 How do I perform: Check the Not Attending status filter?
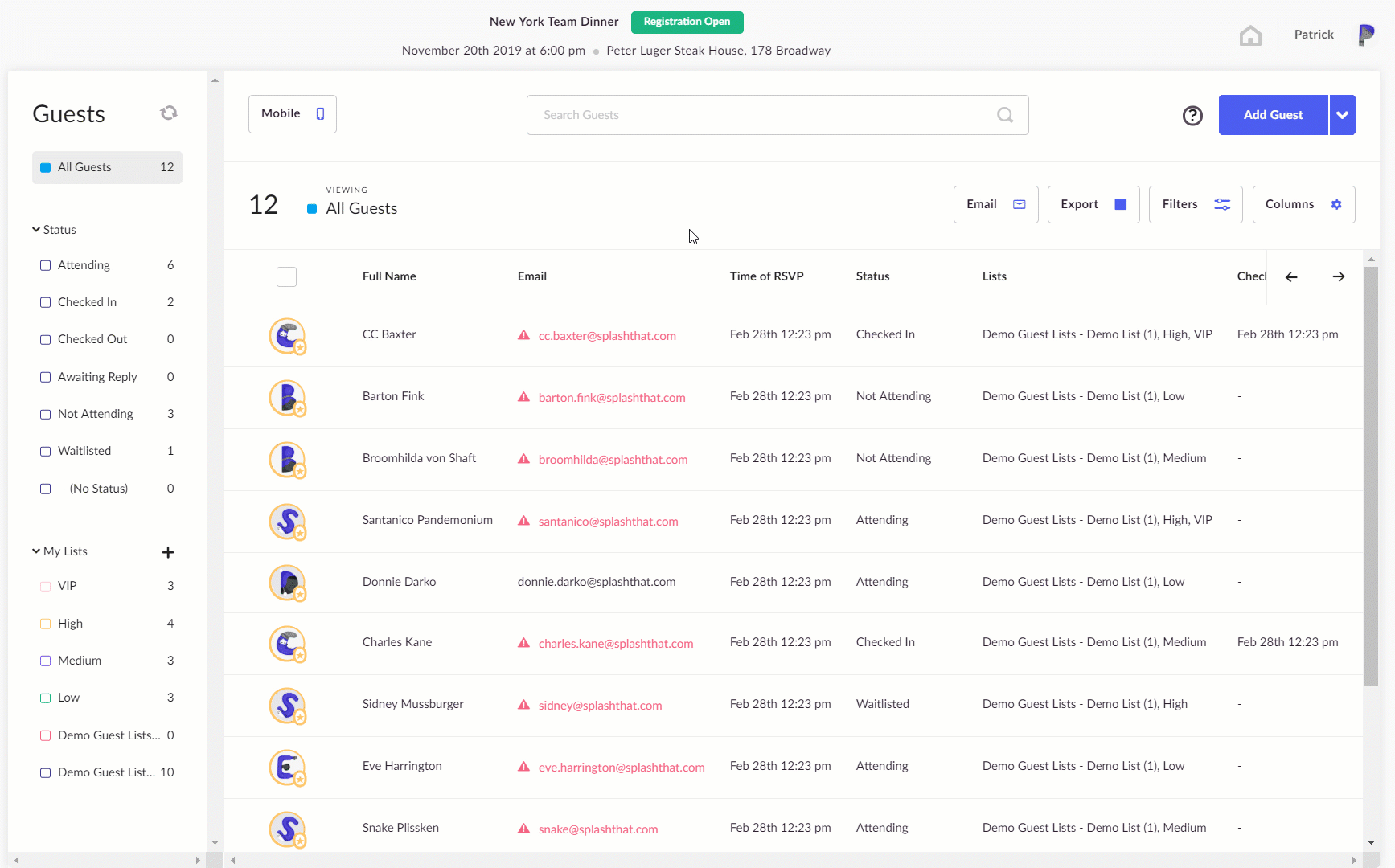[45, 414]
